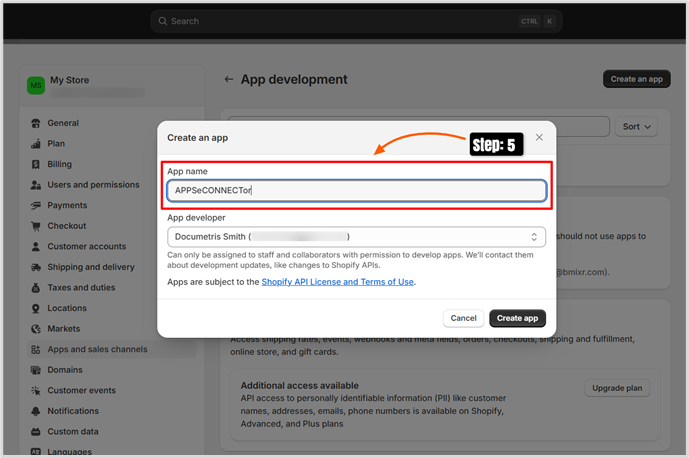Screen dimensions: 689x458
Task: Click the Languages icon in sidebar
Action: pyautogui.click(x=36, y=451)
